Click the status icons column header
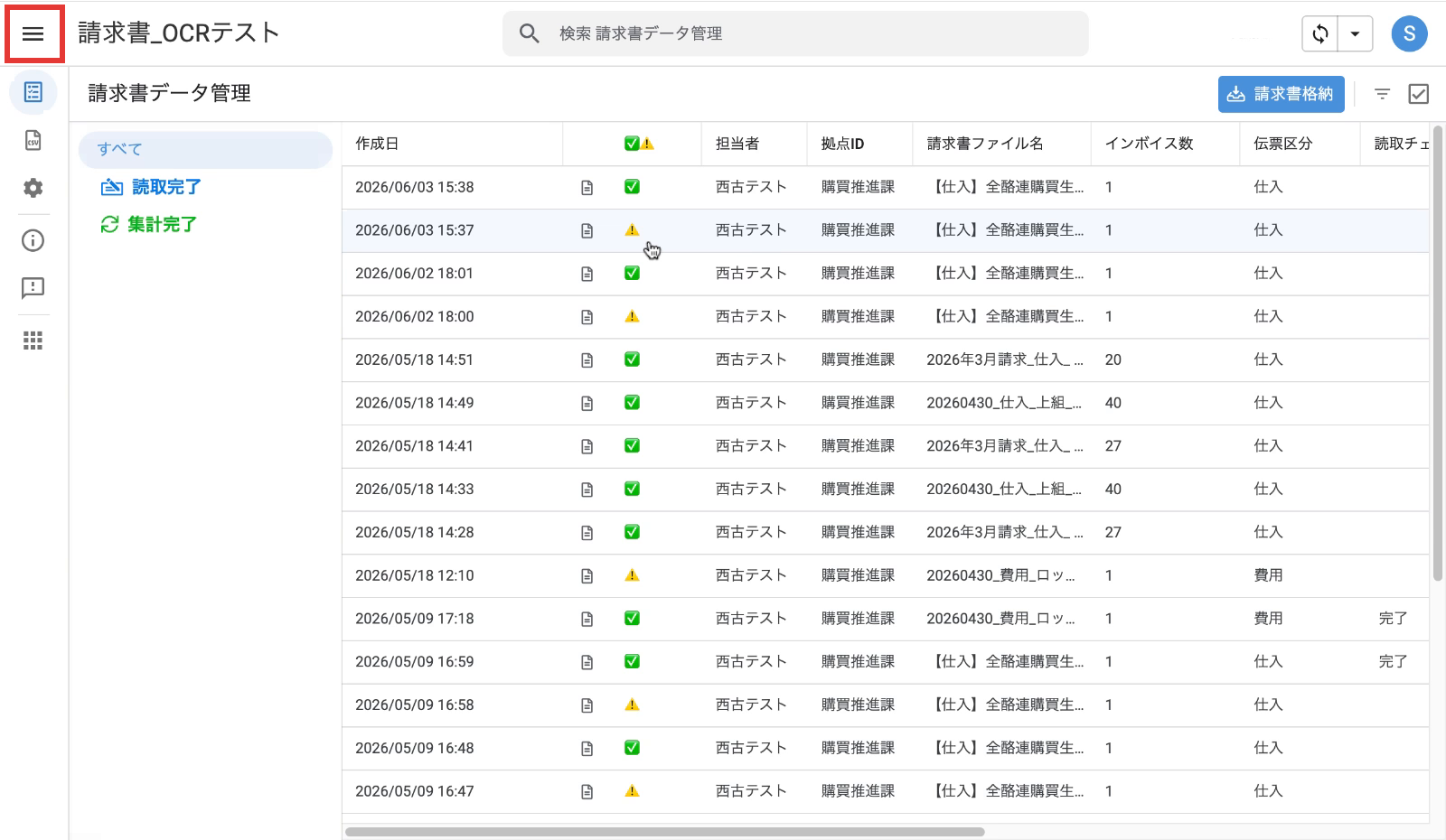 pos(639,144)
